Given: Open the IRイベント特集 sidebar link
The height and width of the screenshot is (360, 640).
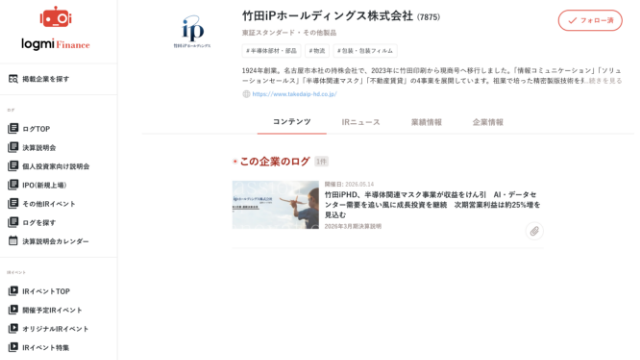Looking at the screenshot, I should point(46,348).
